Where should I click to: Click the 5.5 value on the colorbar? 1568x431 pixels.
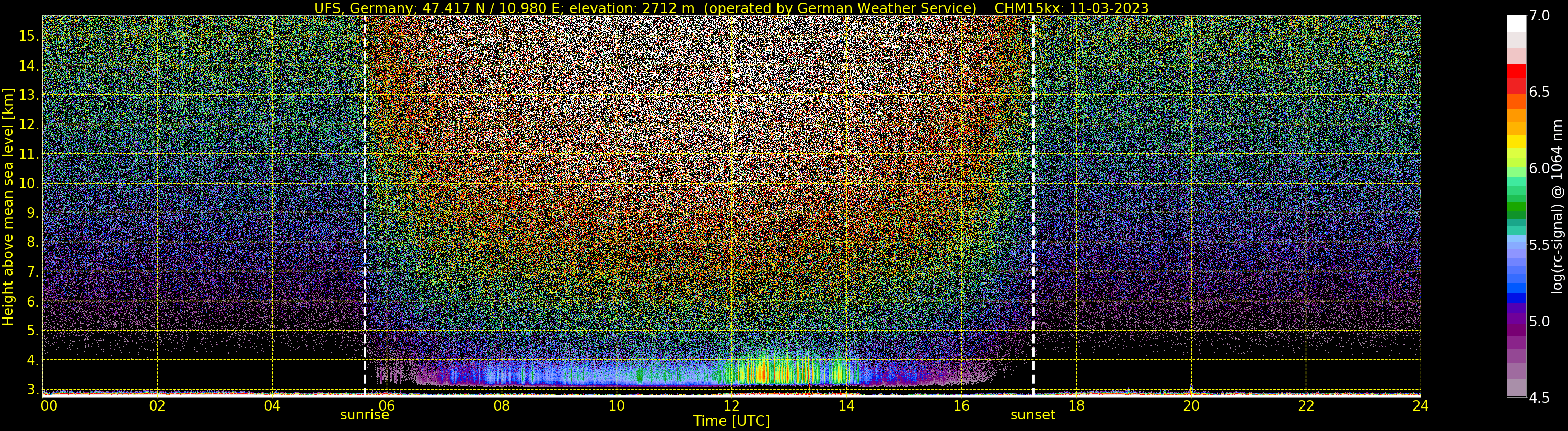point(1539,245)
